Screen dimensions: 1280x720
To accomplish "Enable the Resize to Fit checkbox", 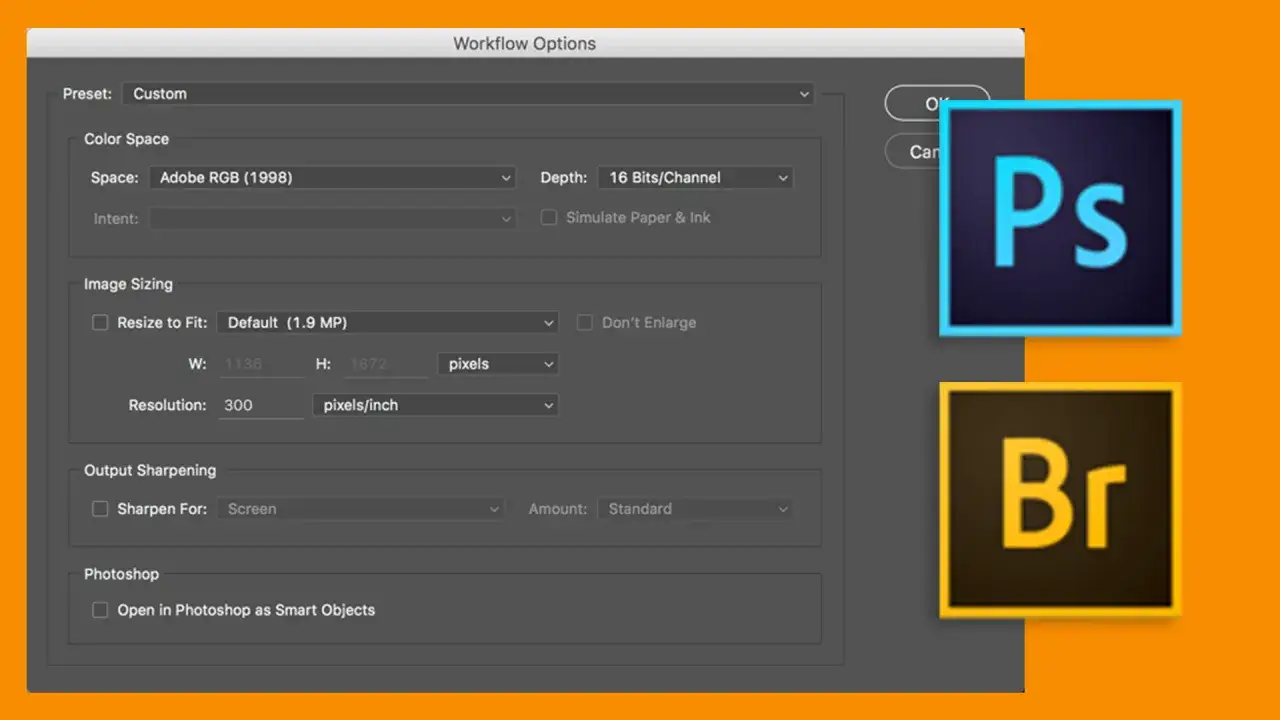I will pyautogui.click(x=100, y=323).
